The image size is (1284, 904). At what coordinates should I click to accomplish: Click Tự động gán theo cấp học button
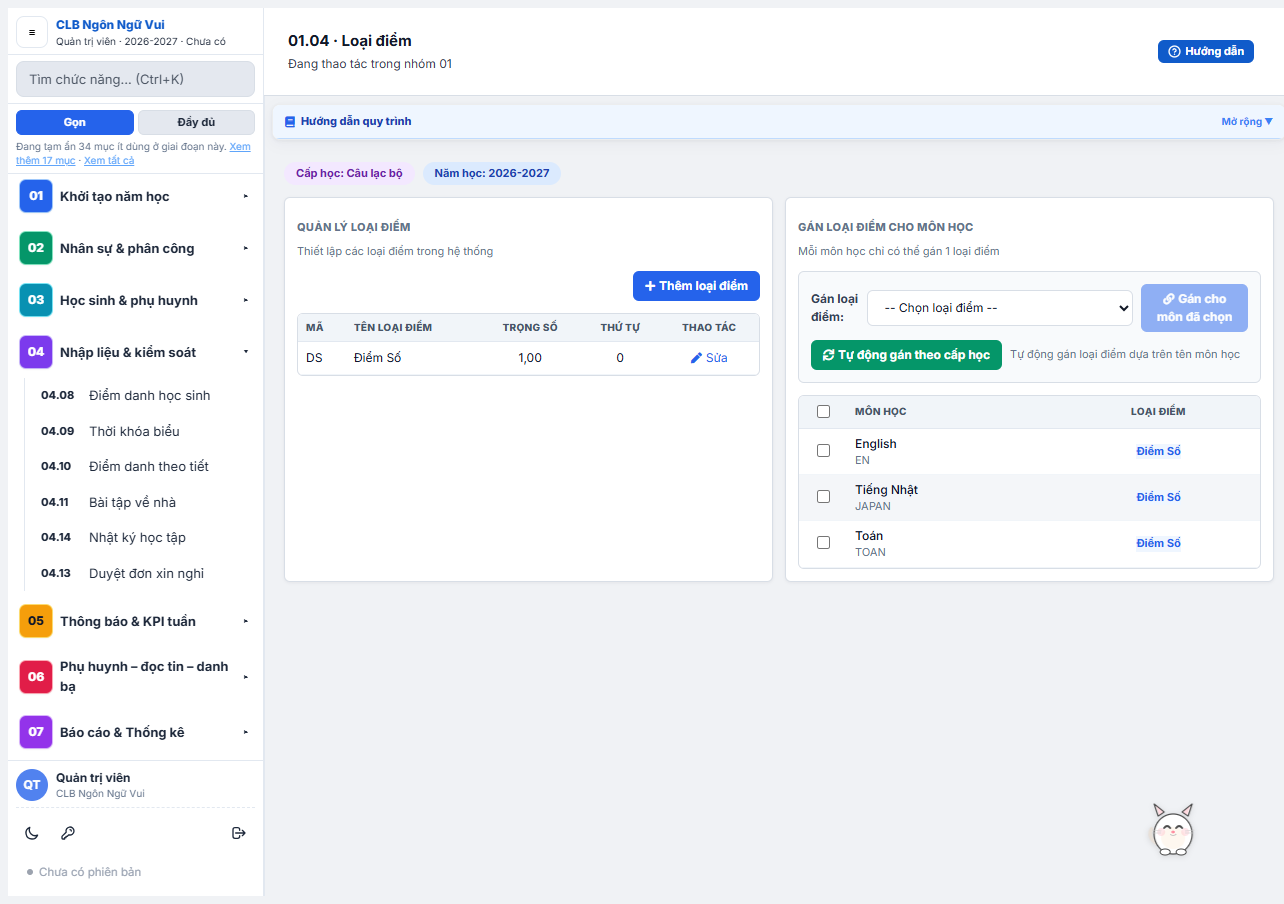(906, 355)
